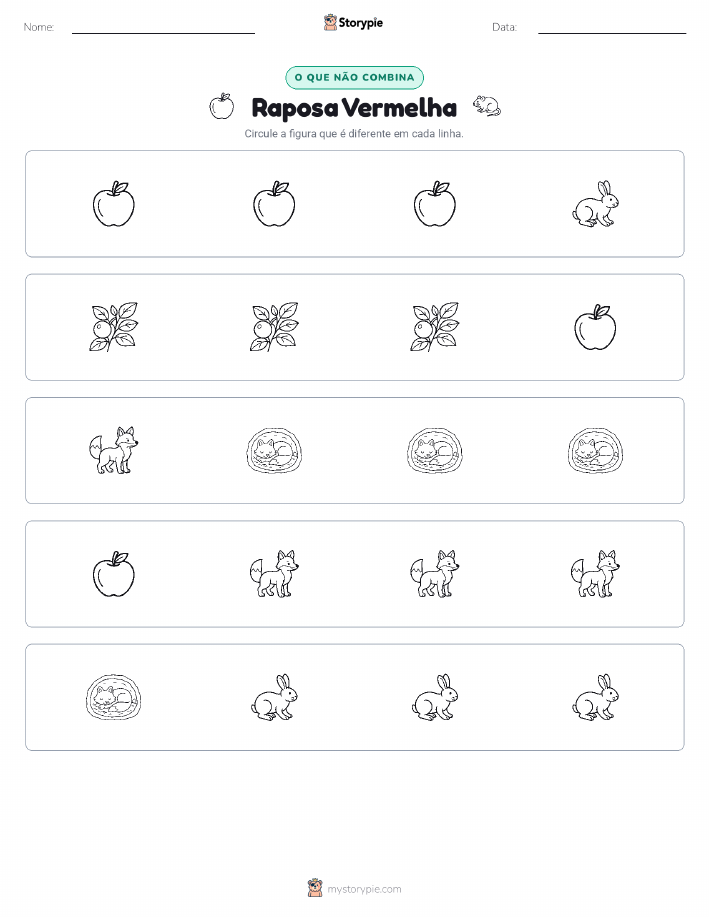Click the O QUE NÃO COMBINA badge

[x=354, y=78]
